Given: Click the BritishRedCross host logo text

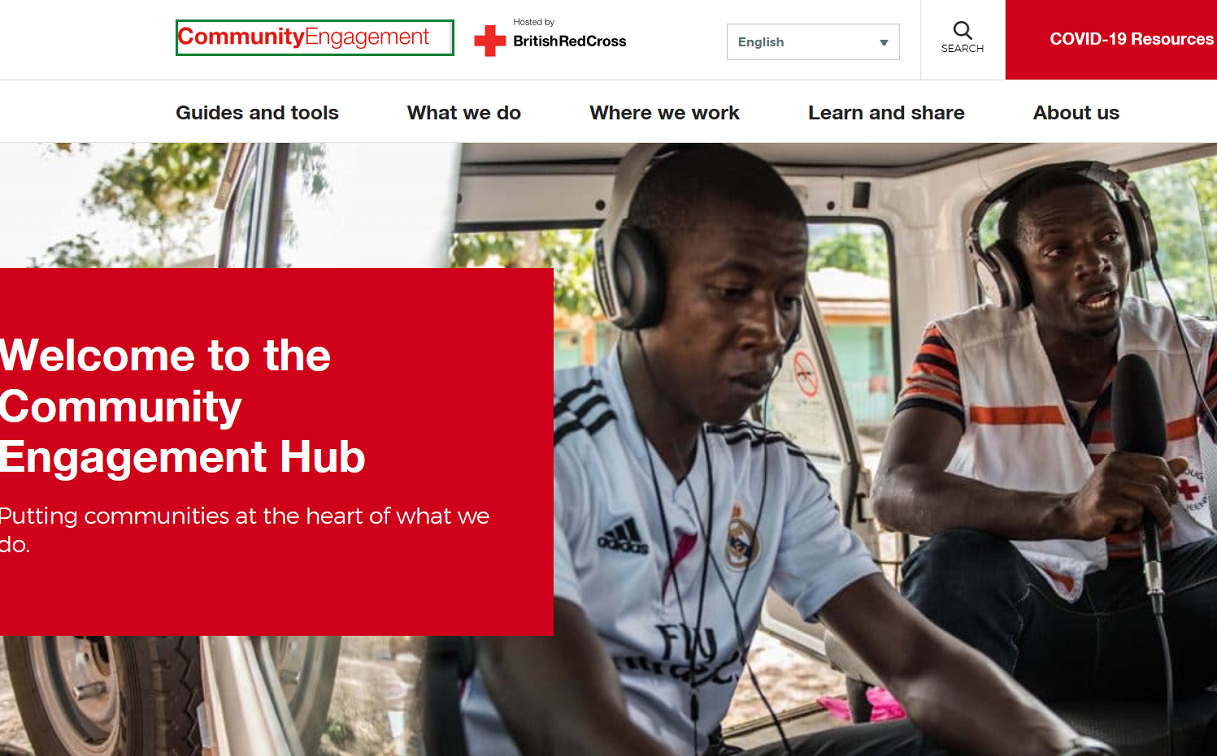Looking at the screenshot, I should [570, 42].
